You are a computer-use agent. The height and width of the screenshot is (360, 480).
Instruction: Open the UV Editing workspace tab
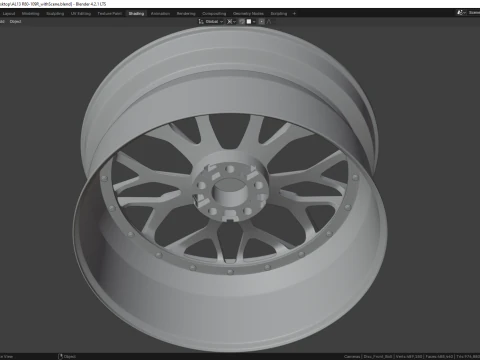coord(81,14)
